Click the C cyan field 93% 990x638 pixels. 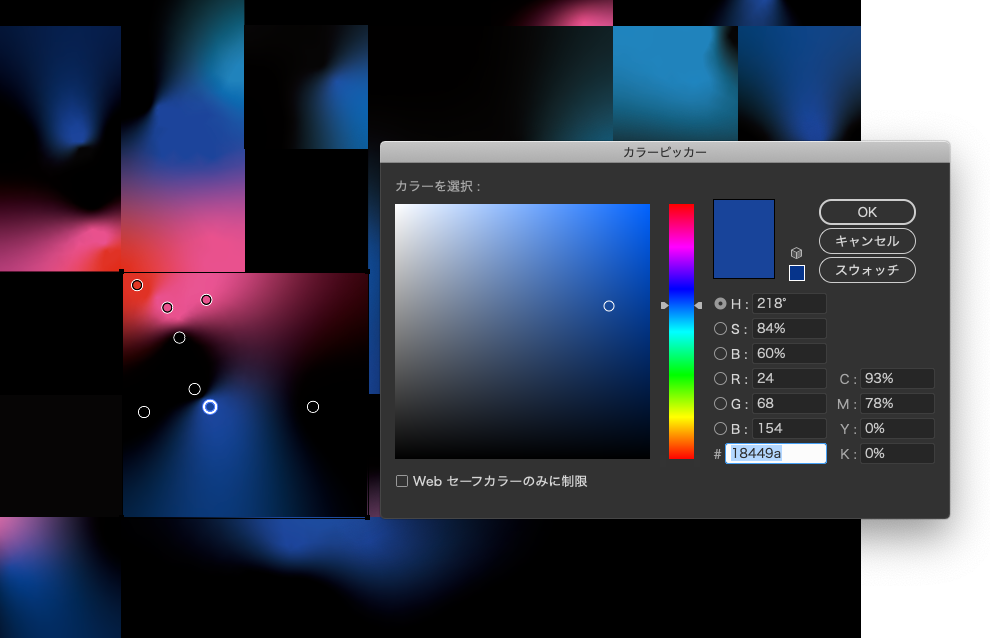coord(897,378)
